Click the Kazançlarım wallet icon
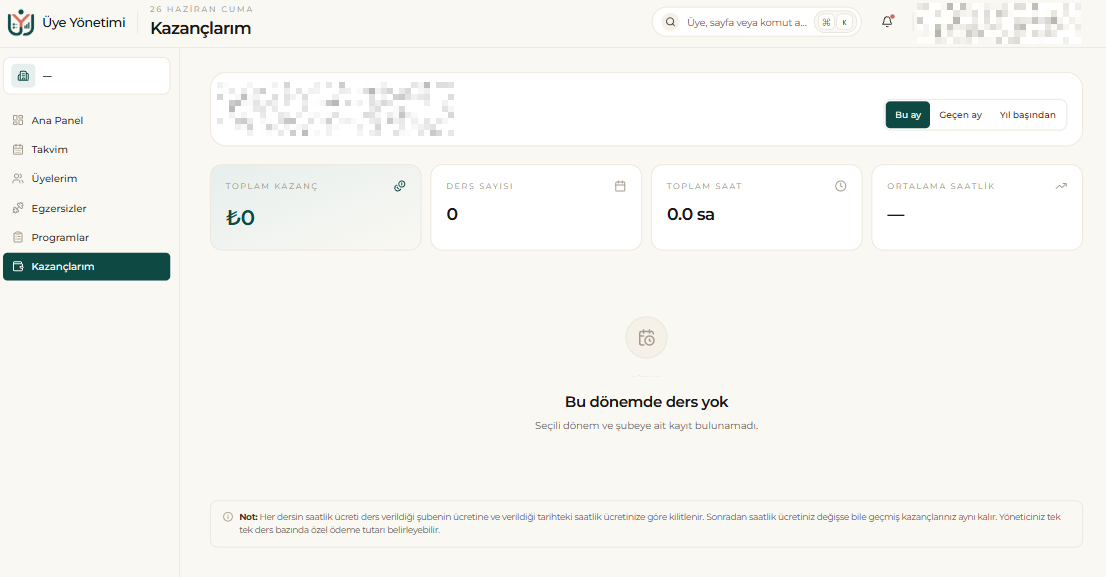The width and height of the screenshot is (1106, 577). click(x=18, y=267)
